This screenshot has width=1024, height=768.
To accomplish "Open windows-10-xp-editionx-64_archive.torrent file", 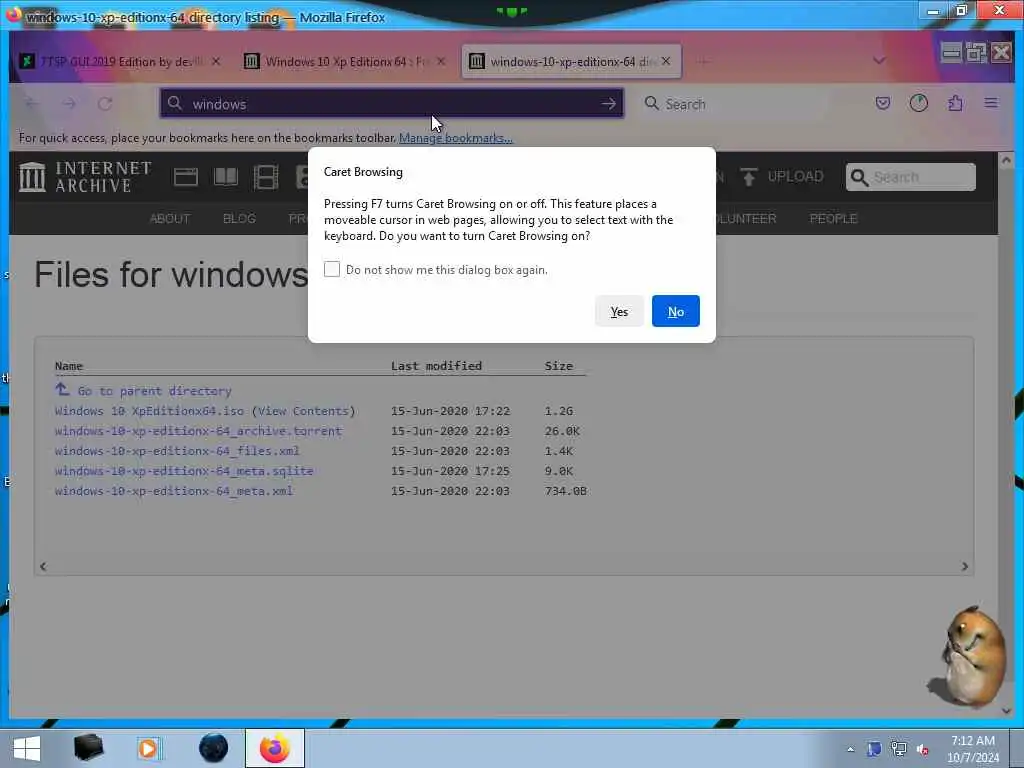I will pos(198,431).
